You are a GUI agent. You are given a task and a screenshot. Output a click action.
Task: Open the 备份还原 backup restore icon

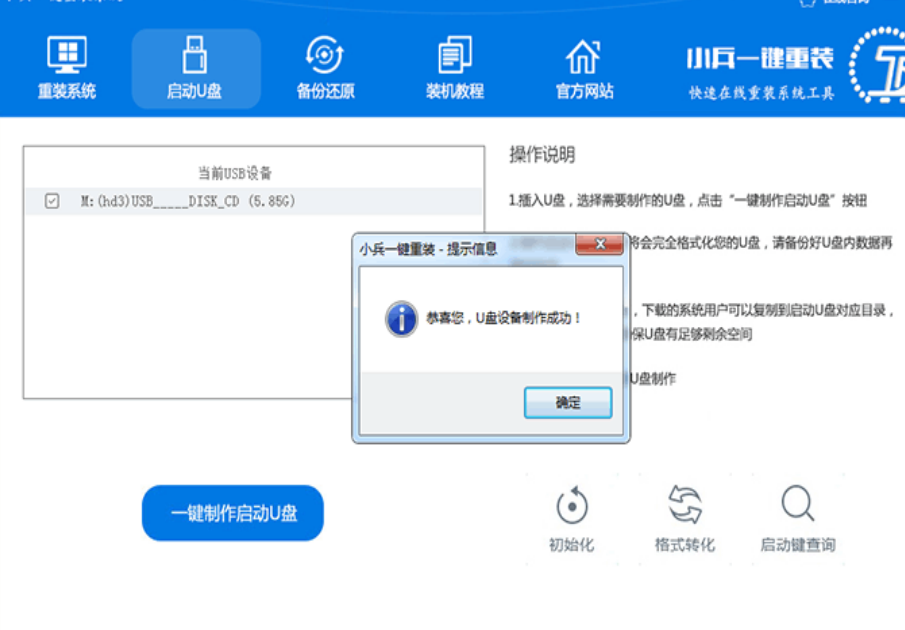325,55
